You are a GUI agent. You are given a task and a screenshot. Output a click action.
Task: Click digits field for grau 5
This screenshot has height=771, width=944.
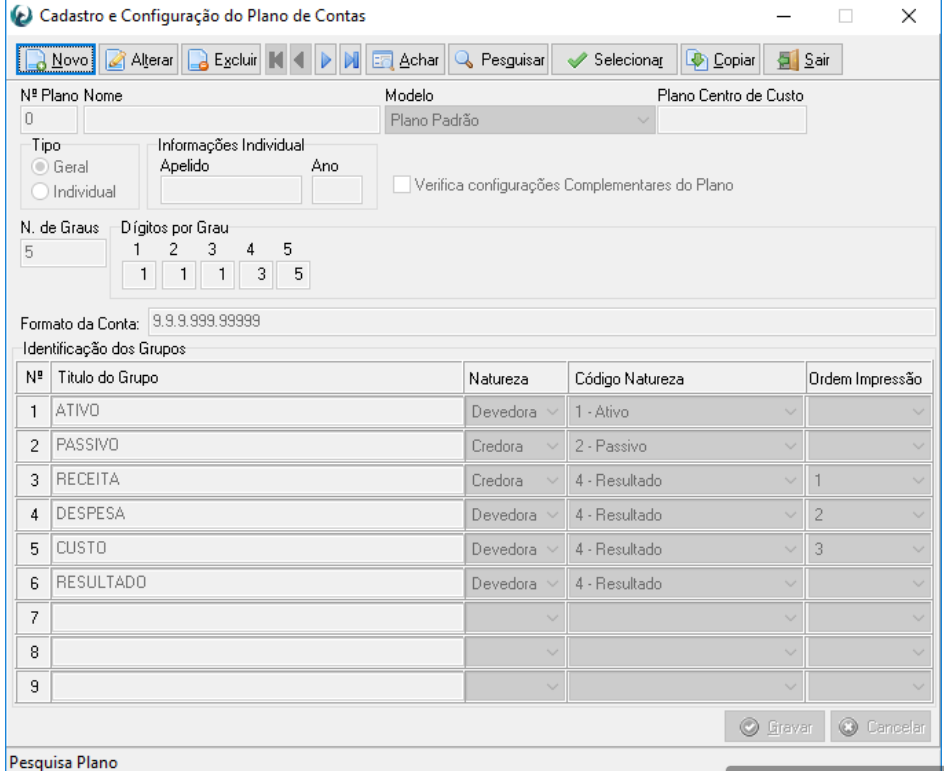coord(293,274)
